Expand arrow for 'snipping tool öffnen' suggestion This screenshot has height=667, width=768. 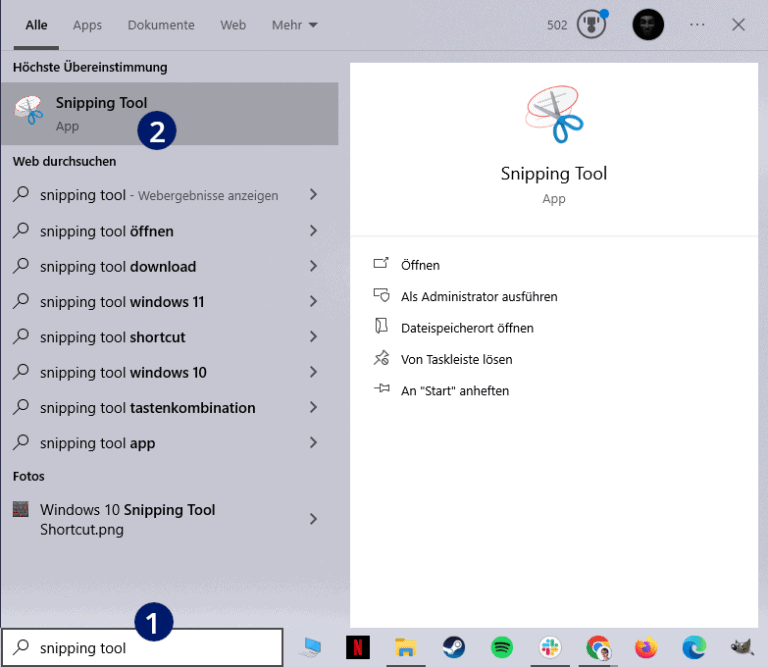click(313, 231)
